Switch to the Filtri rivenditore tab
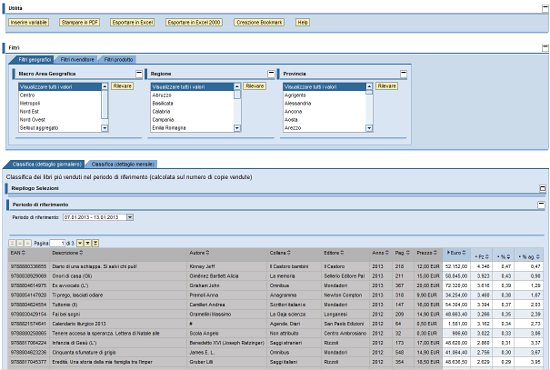 click(77, 60)
